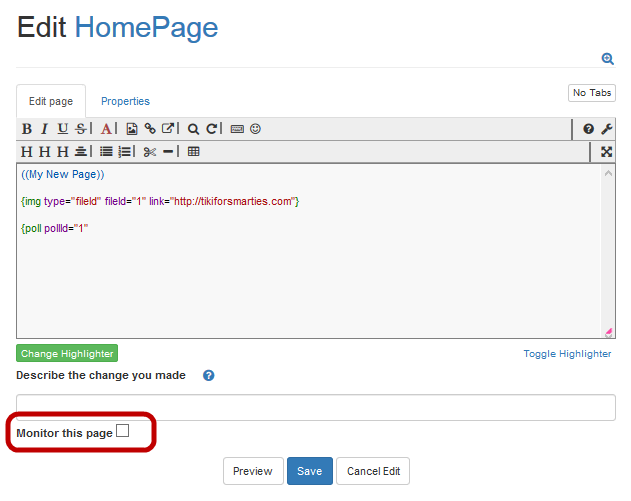Insert a table in the editor
Screen dimensions: 631x501
[x=194, y=152]
